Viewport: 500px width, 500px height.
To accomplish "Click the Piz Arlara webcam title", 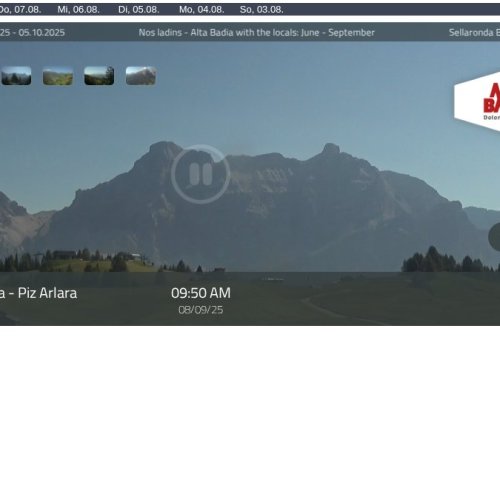I will (38, 293).
